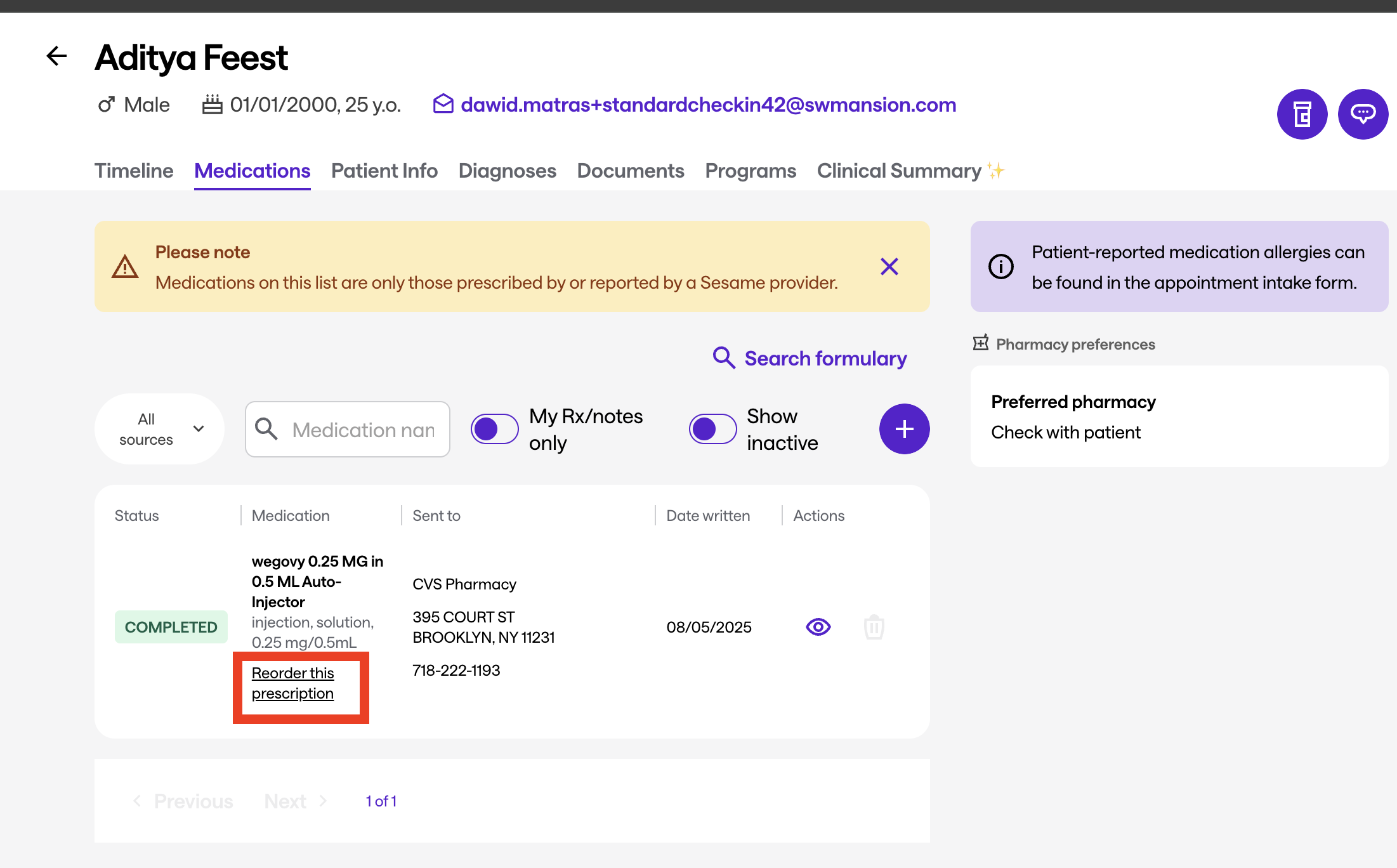Go to the Clinical Summary tab
This screenshot has height=868, width=1397.
[899, 171]
